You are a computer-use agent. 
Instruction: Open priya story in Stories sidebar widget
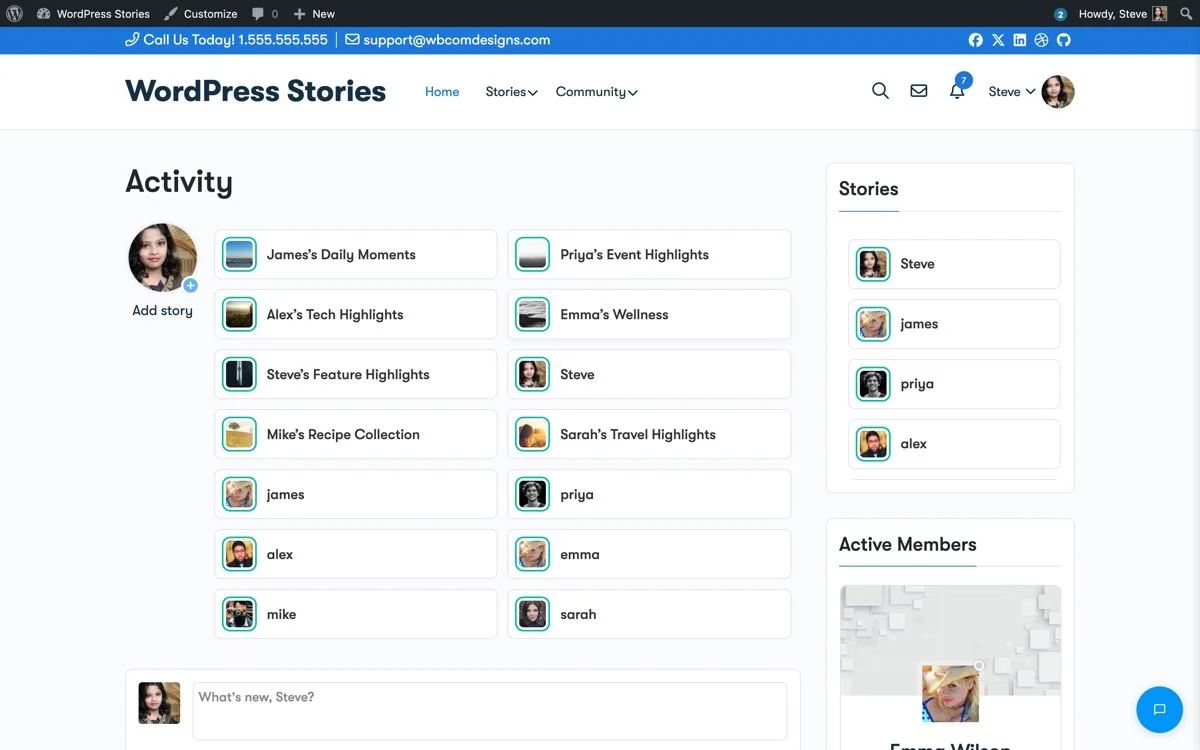[954, 384]
